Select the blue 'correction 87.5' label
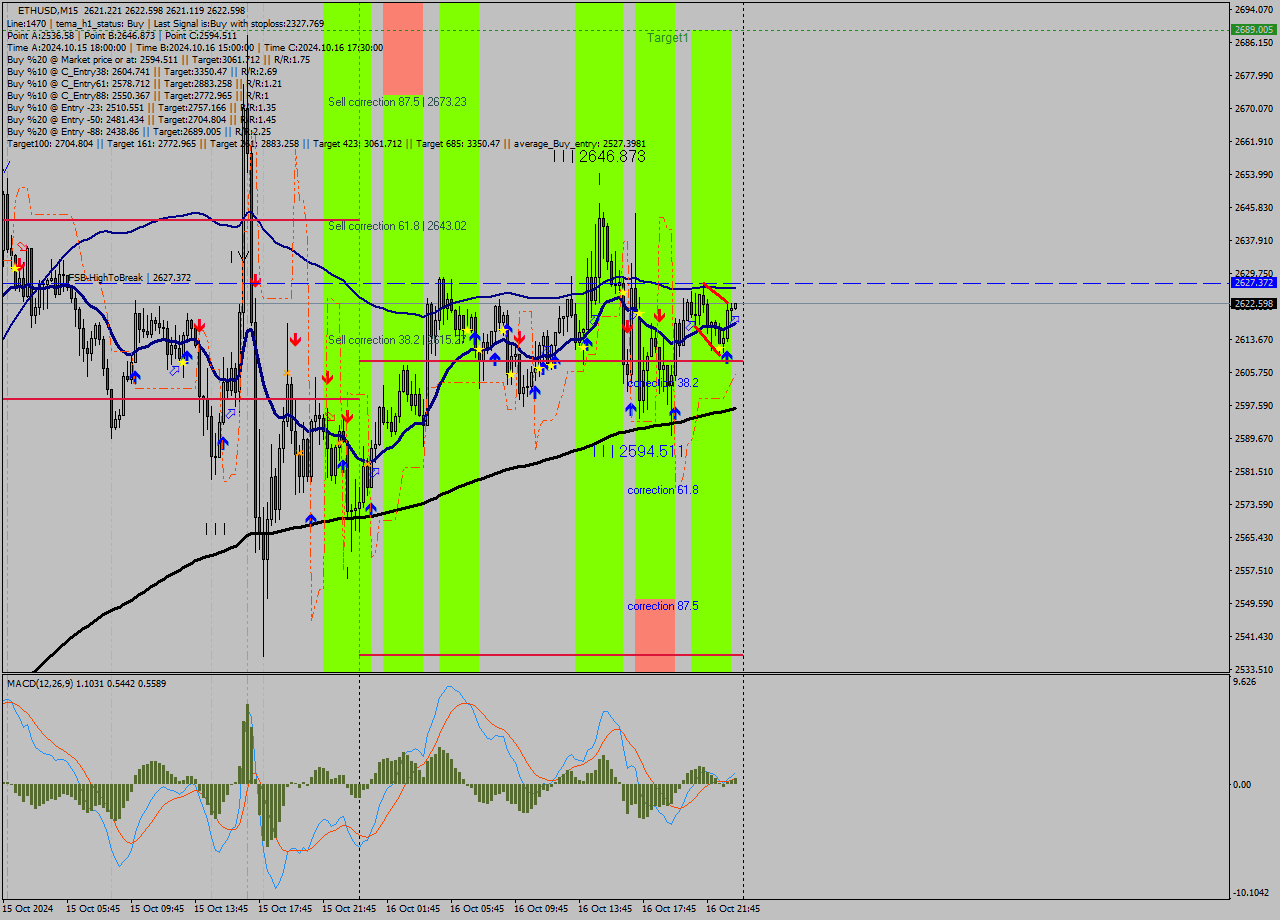1280x920 pixels. (663, 606)
